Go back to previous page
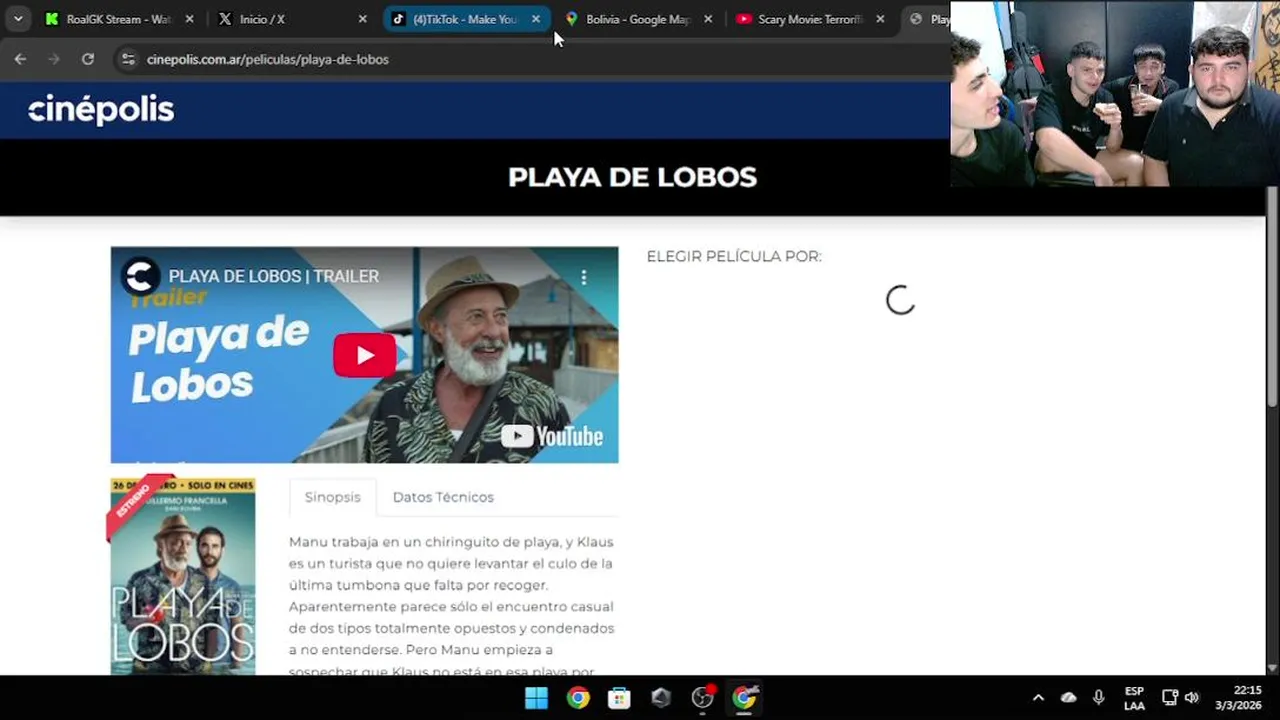This screenshot has height=720, width=1280. [x=20, y=59]
